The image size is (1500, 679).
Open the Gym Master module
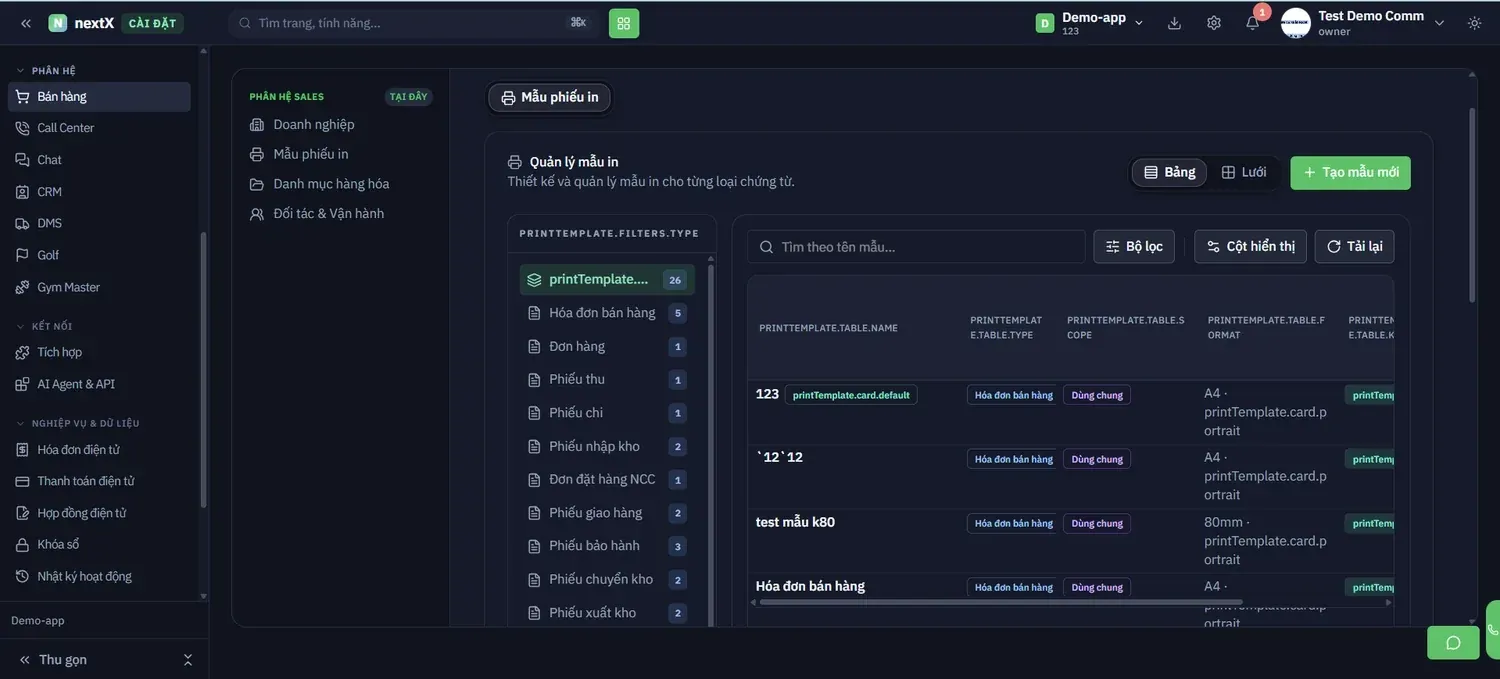pos(99,287)
